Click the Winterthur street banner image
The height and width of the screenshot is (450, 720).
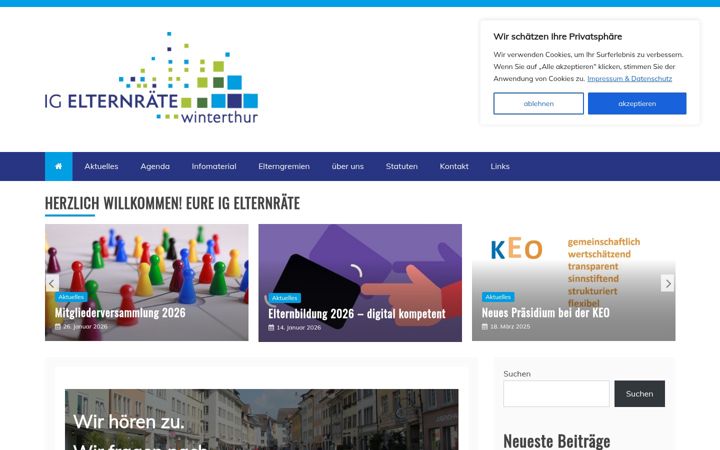click(x=261, y=419)
